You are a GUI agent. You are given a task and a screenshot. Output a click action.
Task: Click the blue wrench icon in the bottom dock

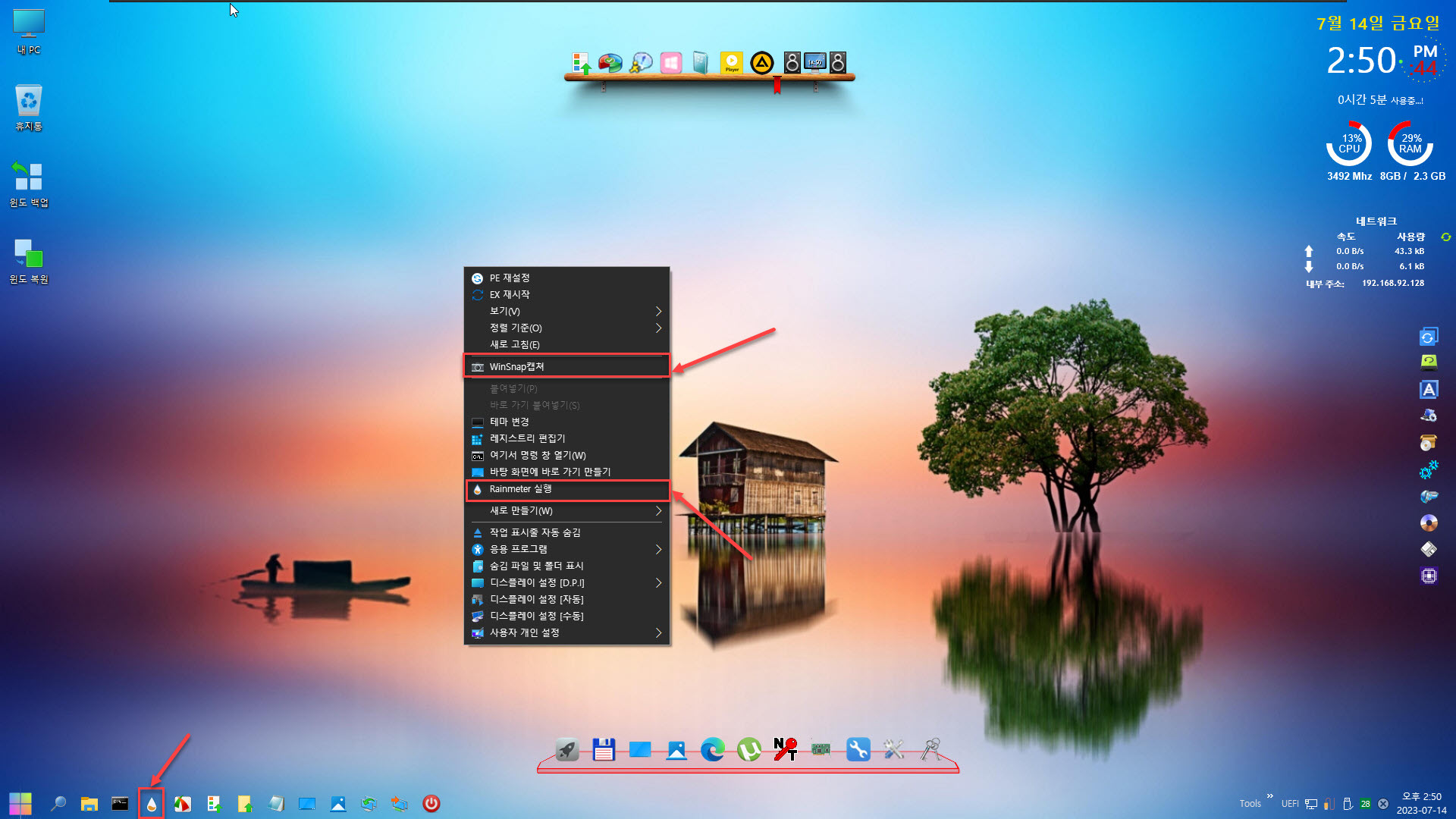click(x=858, y=750)
